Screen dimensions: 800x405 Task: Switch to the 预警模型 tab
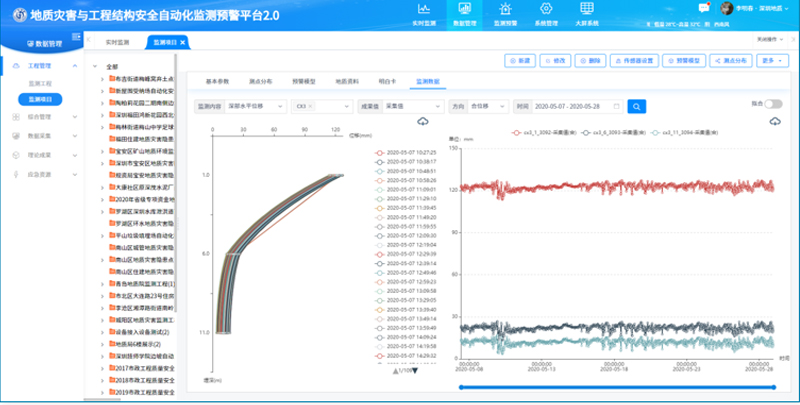click(306, 80)
